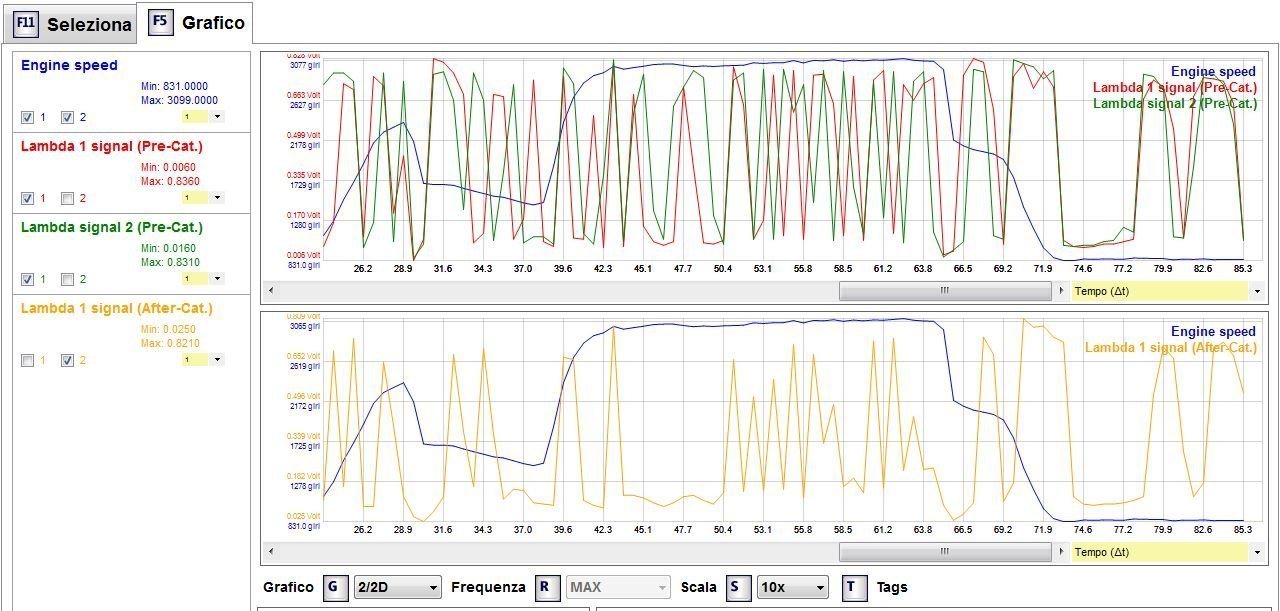
Task: Click the T shortcut icon for Tags
Action: point(851,587)
